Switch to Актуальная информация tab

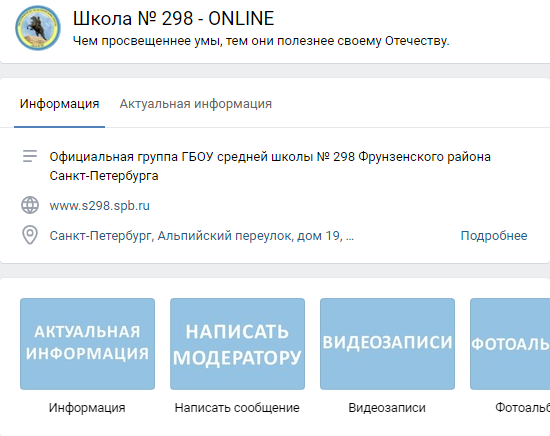coord(196,104)
